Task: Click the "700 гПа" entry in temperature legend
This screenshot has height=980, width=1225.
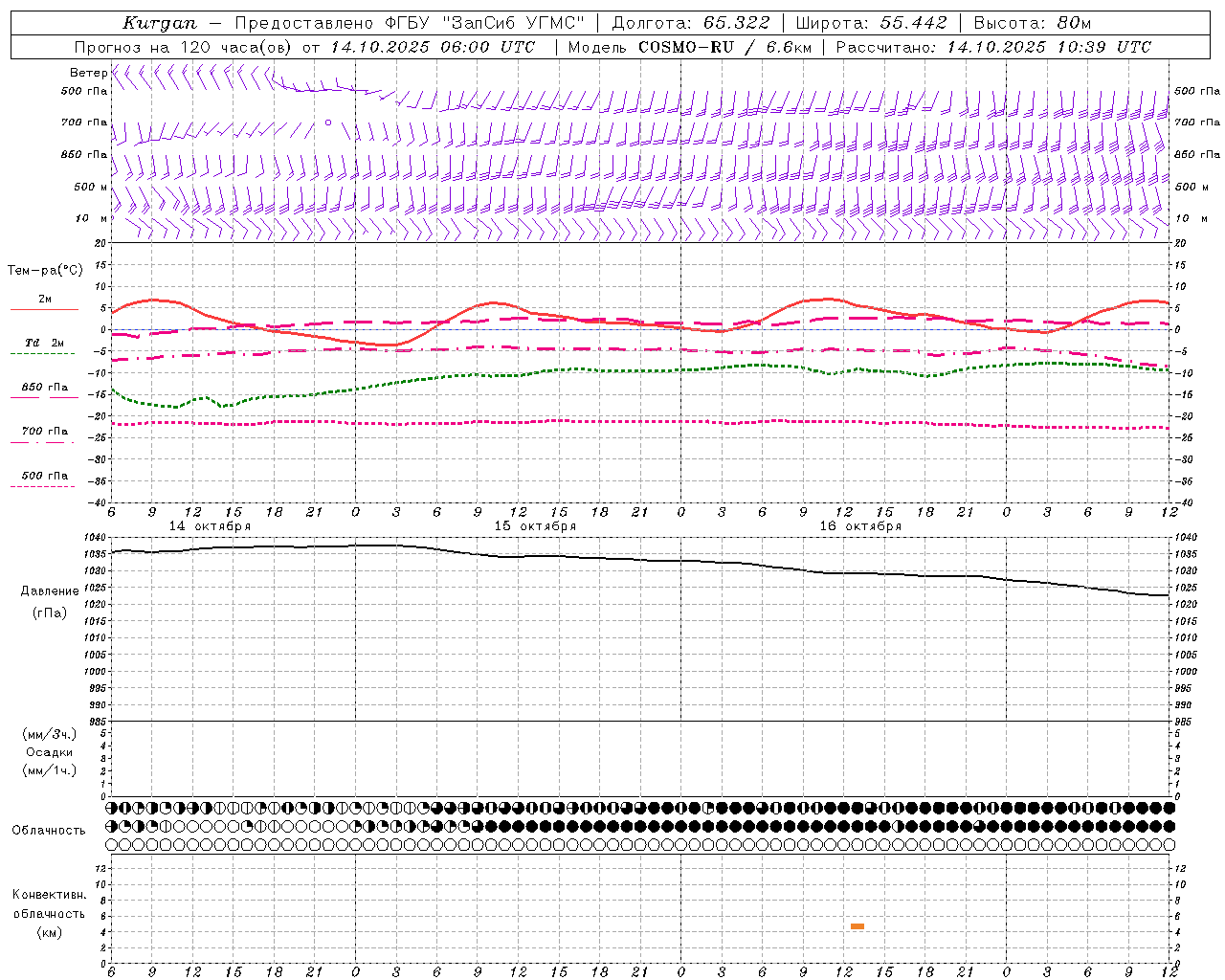Action: pyautogui.click(x=45, y=432)
